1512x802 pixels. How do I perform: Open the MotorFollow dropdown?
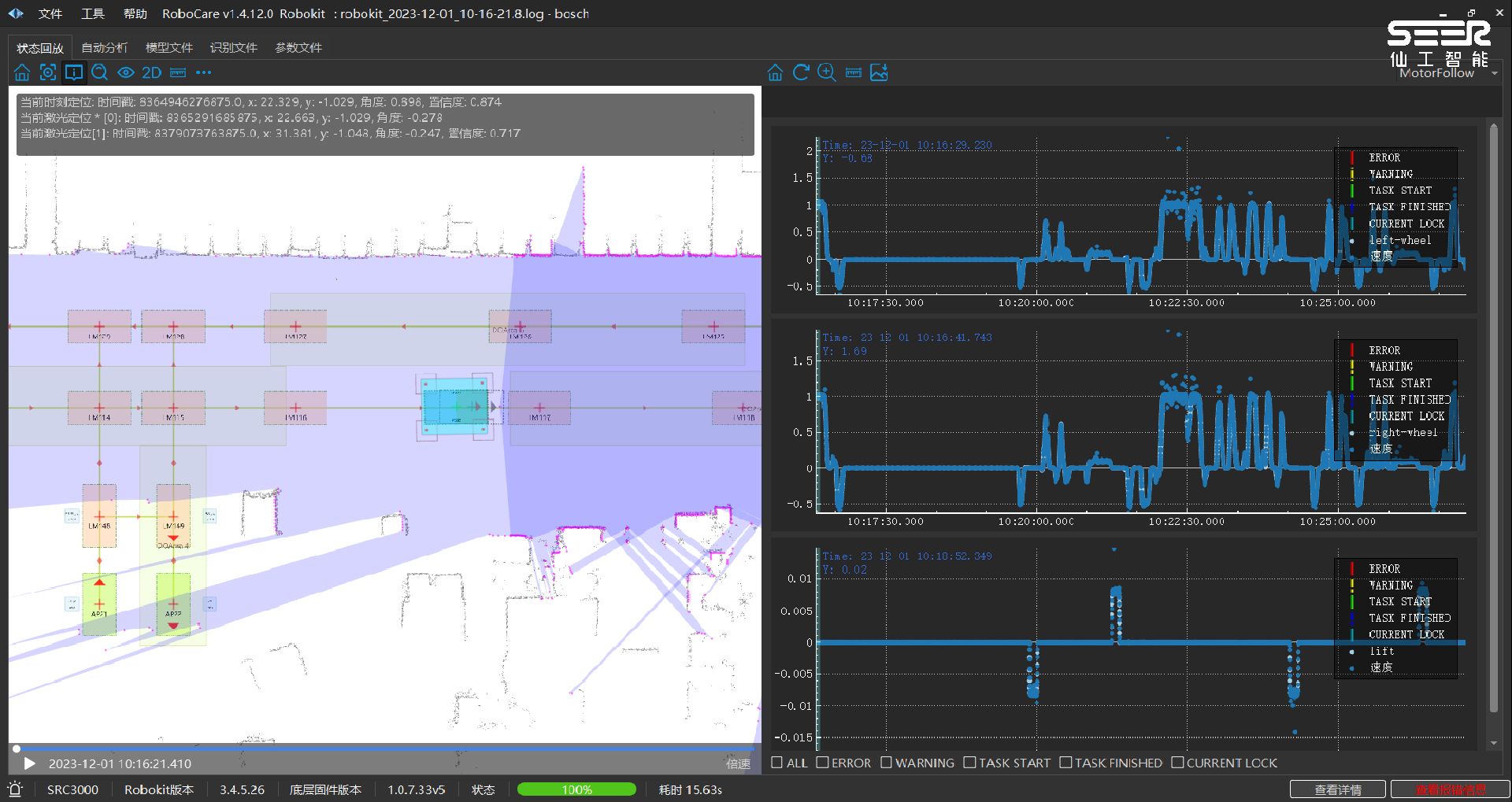click(1447, 73)
